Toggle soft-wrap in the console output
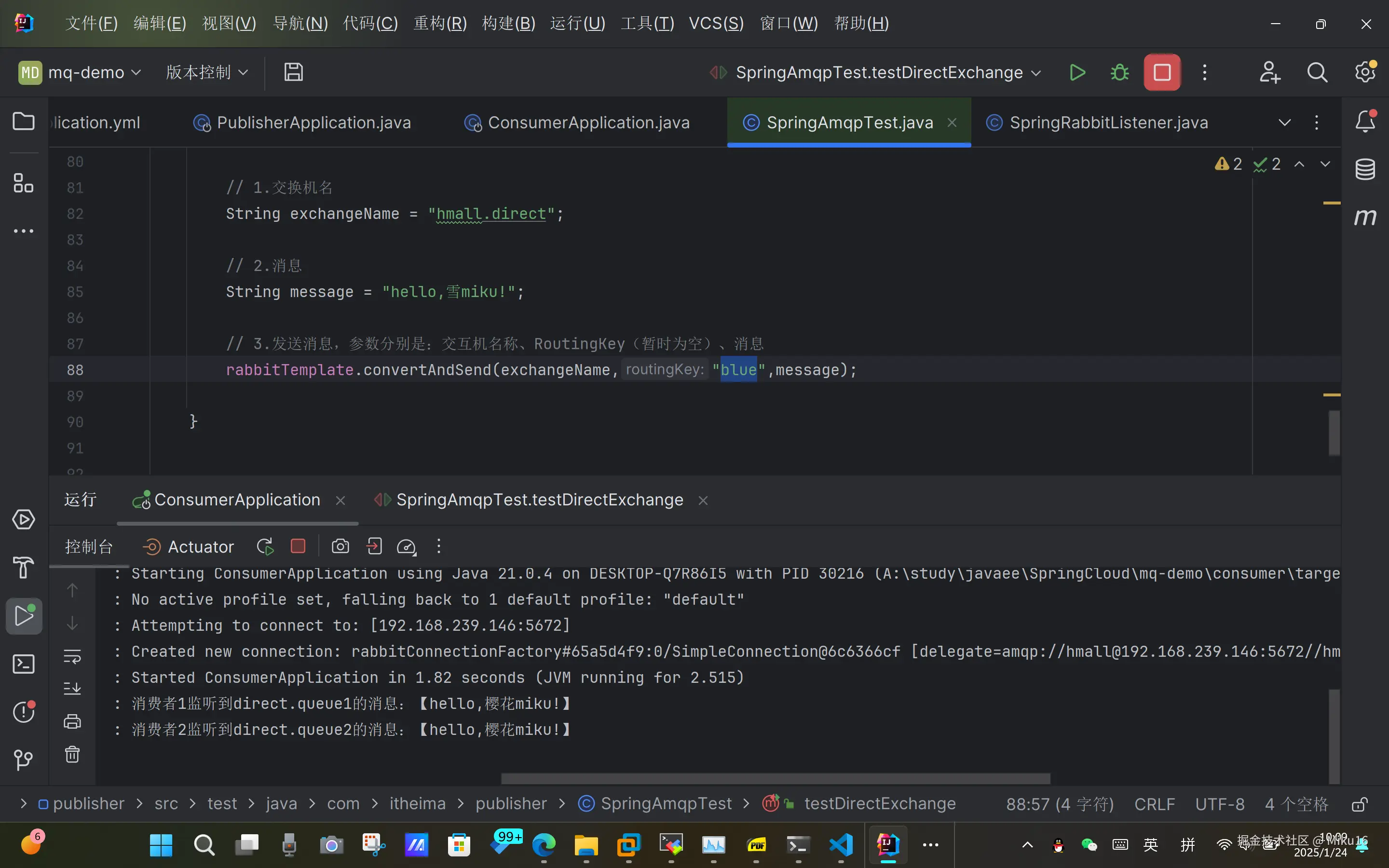The image size is (1389, 868). (x=72, y=656)
